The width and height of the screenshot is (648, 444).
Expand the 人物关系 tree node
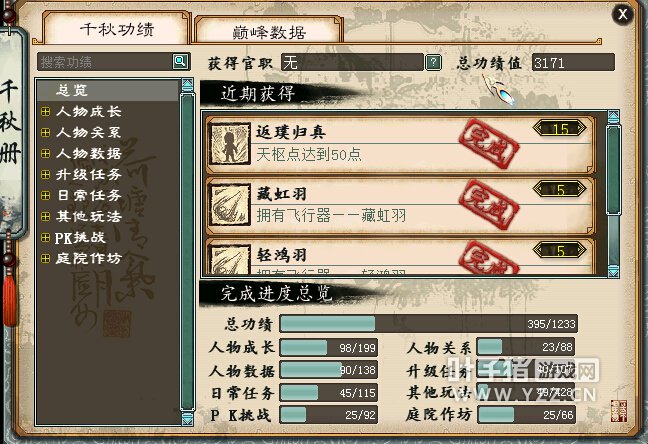click(x=45, y=133)
